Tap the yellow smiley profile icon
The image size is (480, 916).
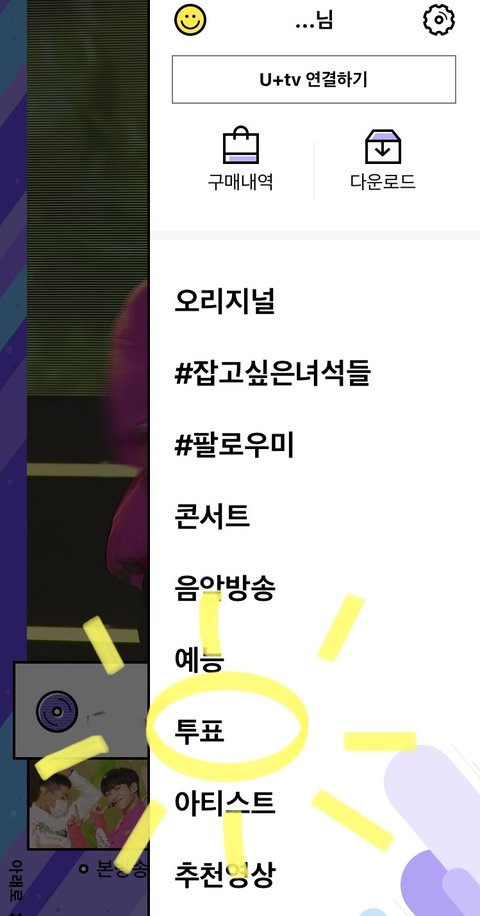pyautogui.click(x=190, y=18)
